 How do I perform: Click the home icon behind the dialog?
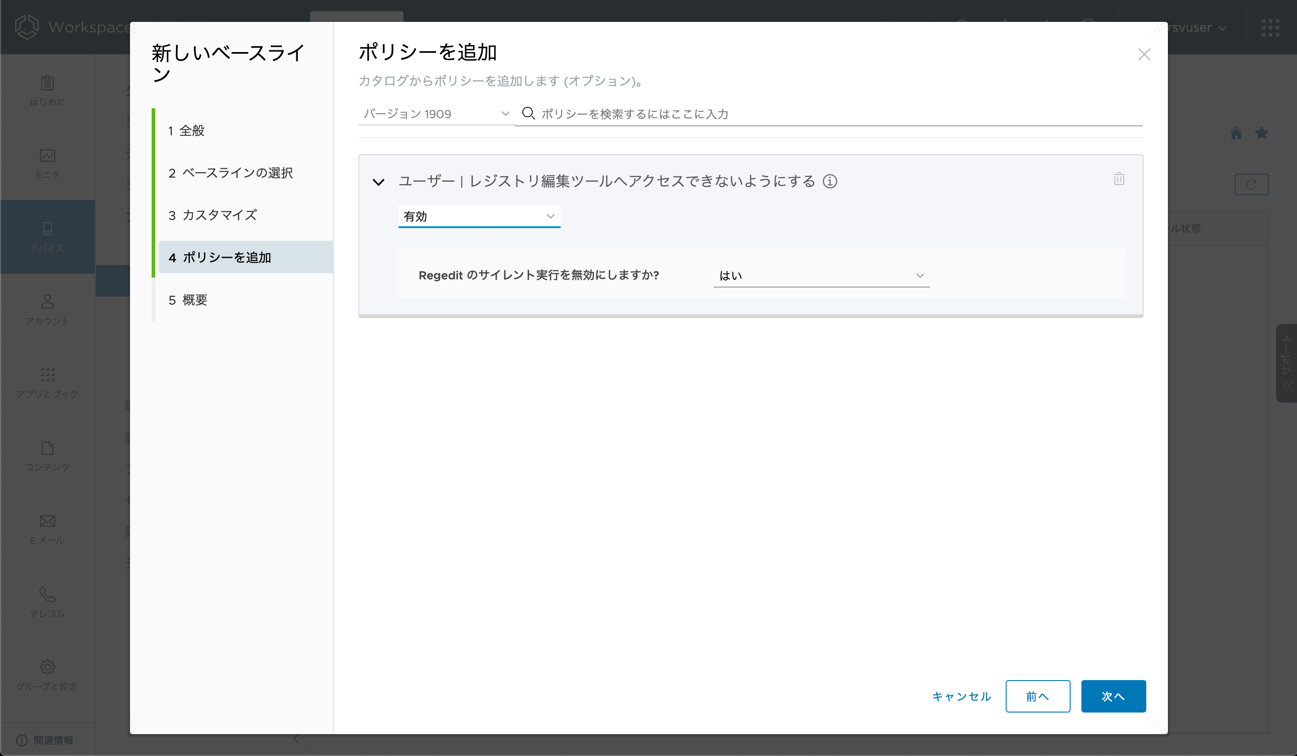pos(1236,133)
